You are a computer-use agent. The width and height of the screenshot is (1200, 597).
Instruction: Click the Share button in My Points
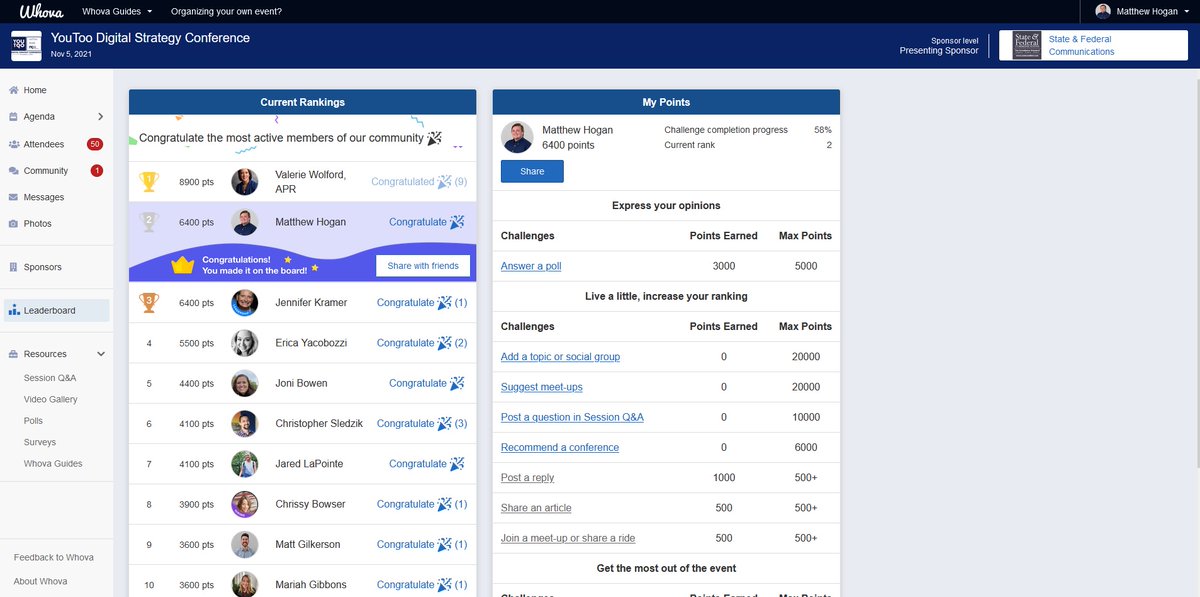tap(532, 171)
